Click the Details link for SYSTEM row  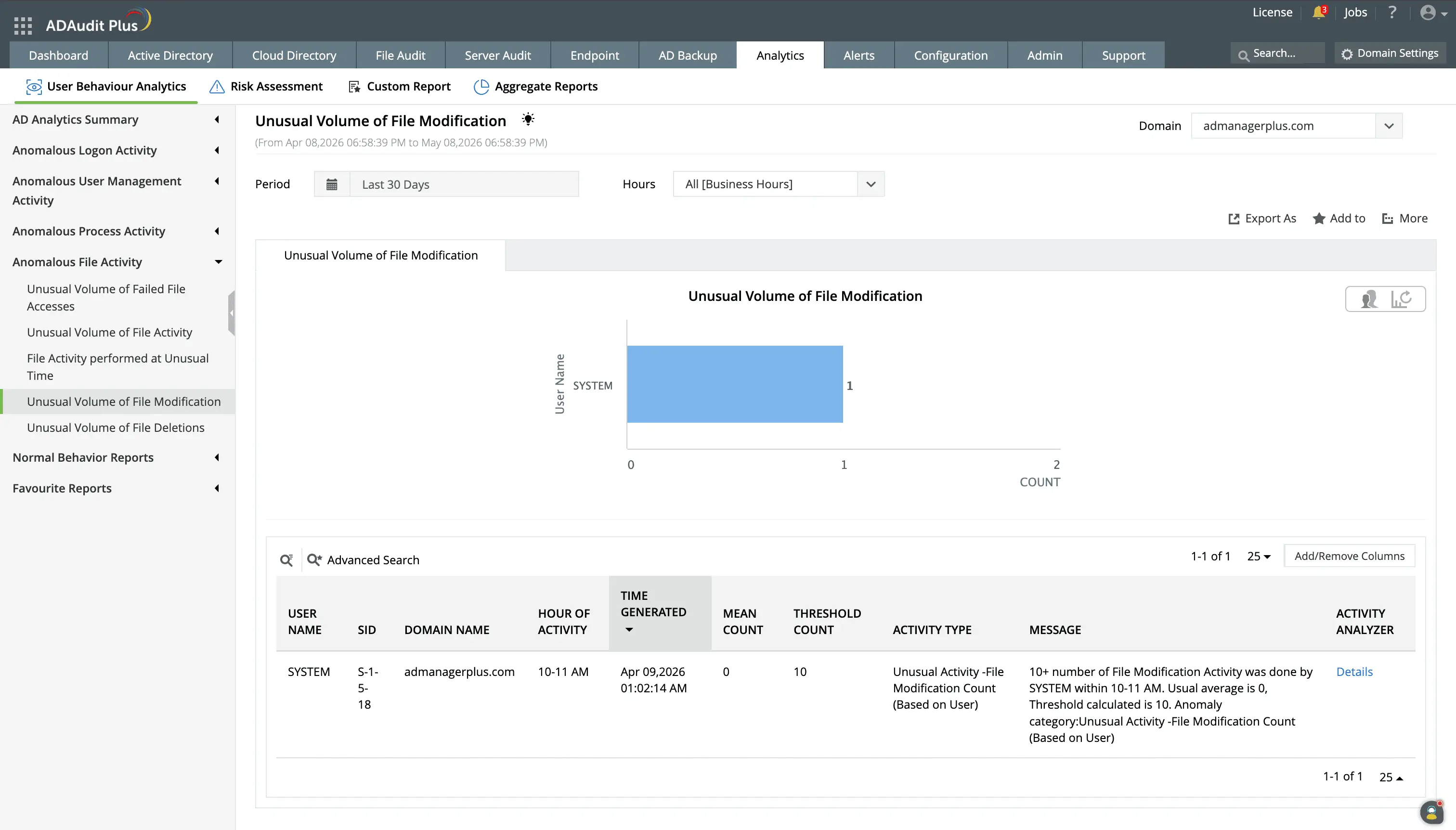(1354, 672)
